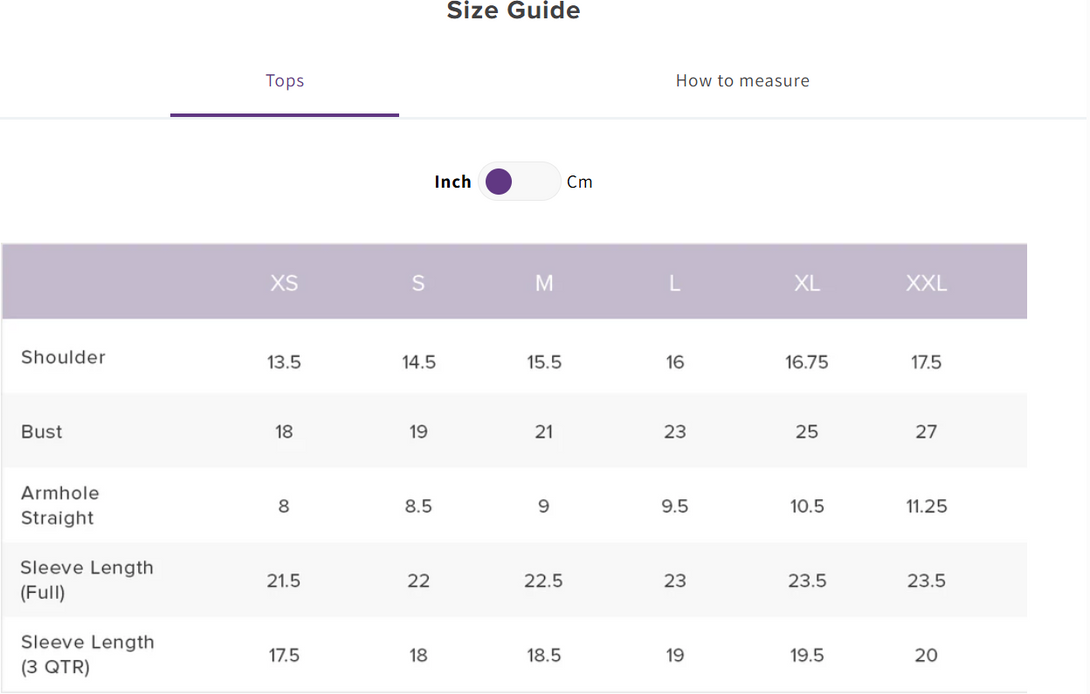Click the Cm unit label
The height and width of the screenshot is (694, 1090).
(x=579, y=182)
